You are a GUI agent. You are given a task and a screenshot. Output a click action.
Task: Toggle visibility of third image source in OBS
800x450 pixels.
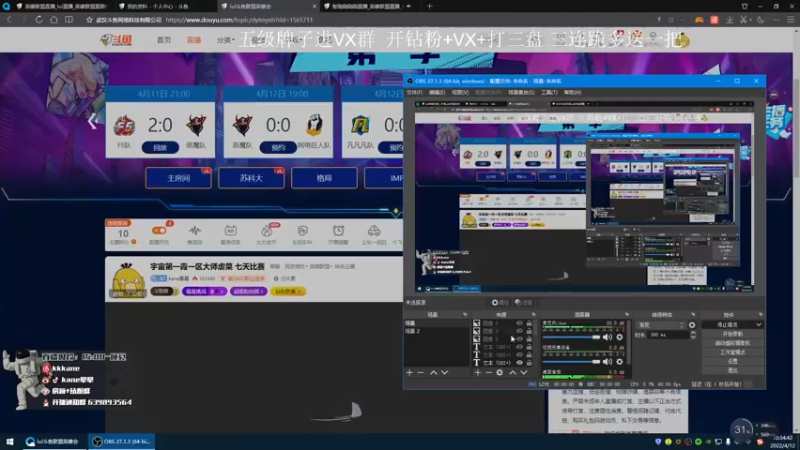(x=519, y=339)
